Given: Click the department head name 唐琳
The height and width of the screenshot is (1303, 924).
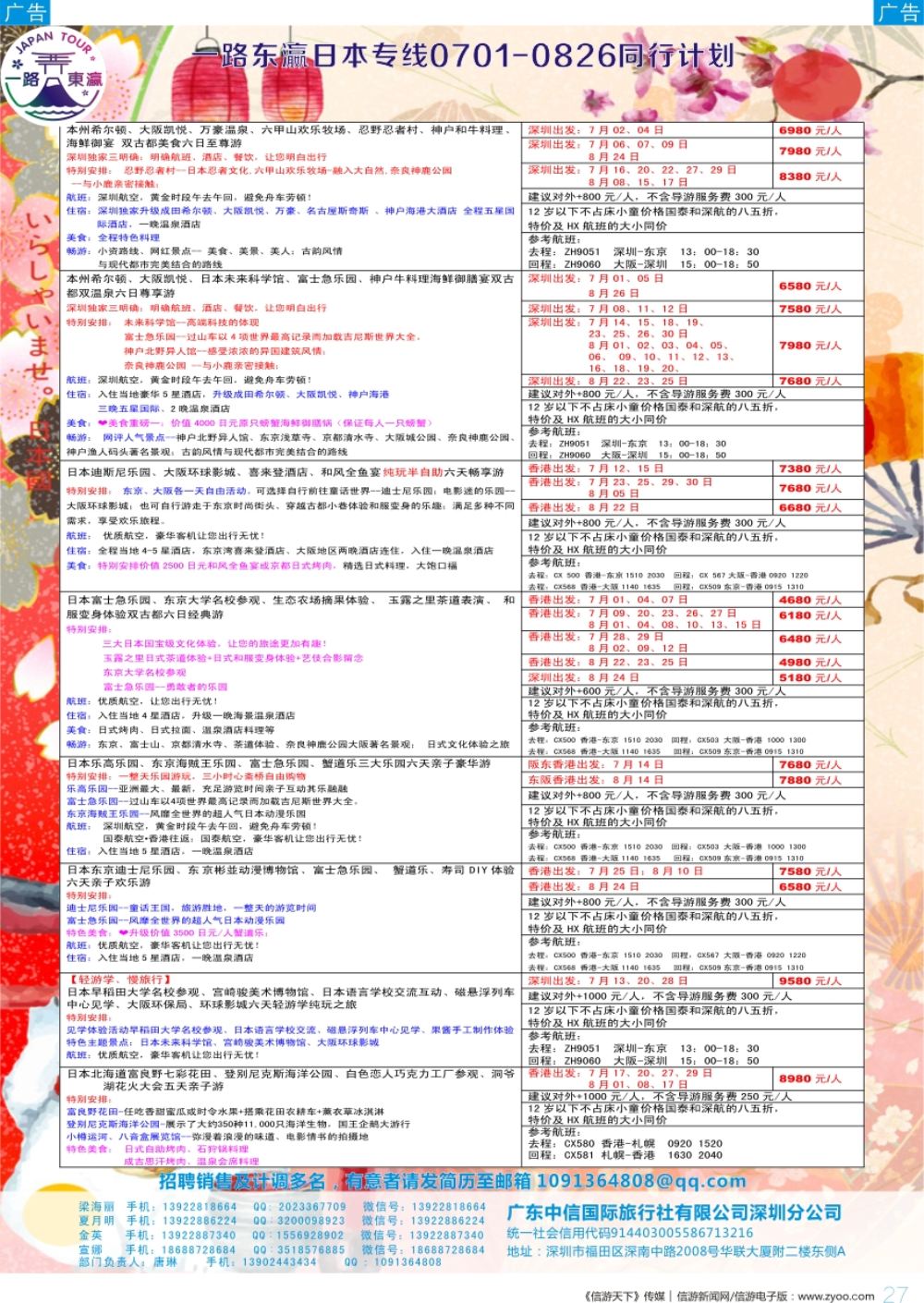Looking at the screenshot, I should (x=165, y=1262).
